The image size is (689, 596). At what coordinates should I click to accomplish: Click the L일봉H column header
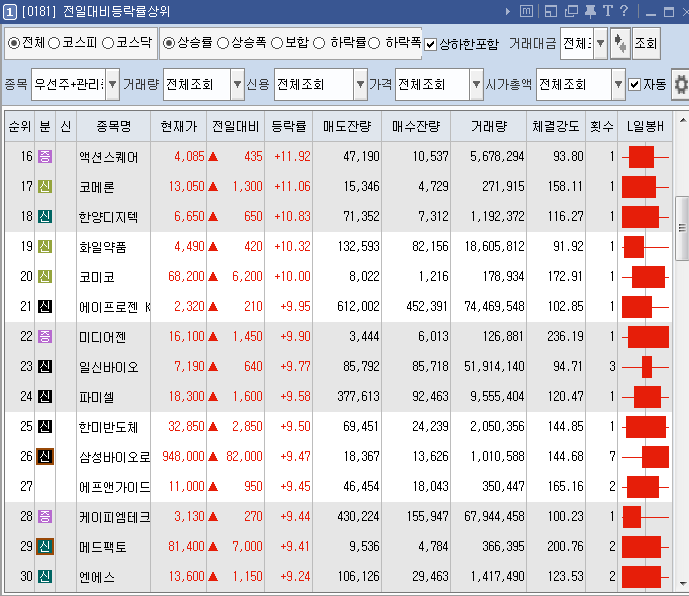[645, 127]
